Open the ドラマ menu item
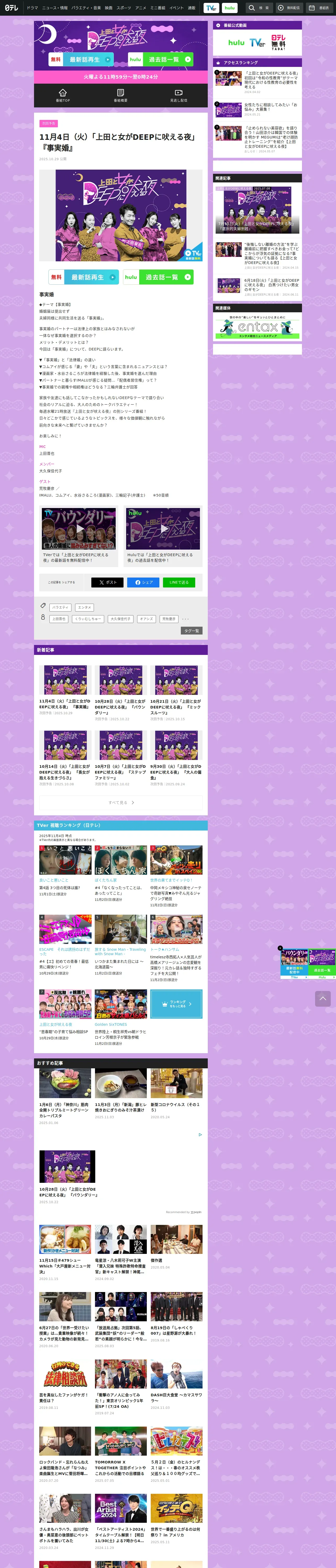This screenshot has width=336, height=1568. (x=32, y=8)
